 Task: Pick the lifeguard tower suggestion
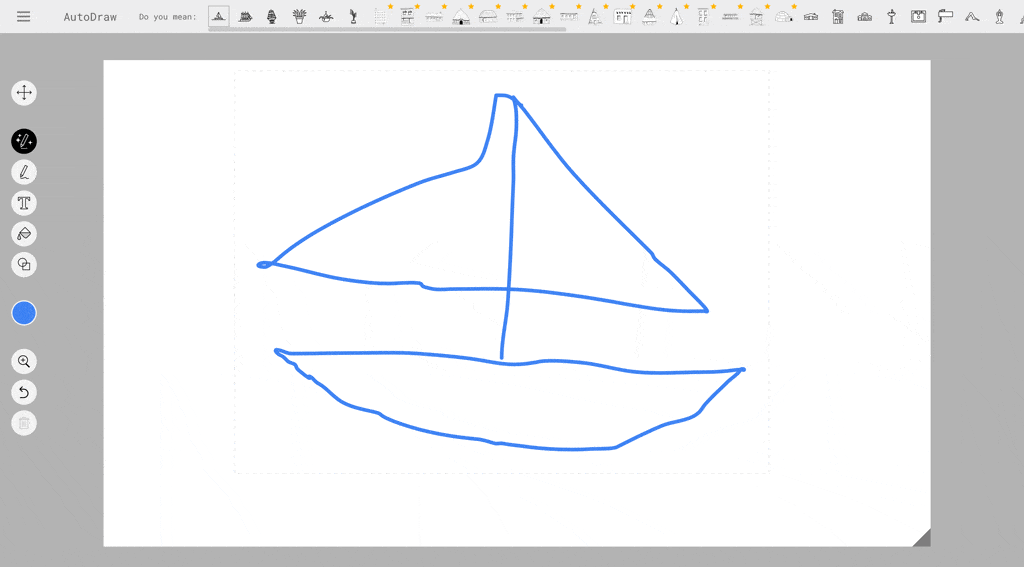click(x=757, y=16)
